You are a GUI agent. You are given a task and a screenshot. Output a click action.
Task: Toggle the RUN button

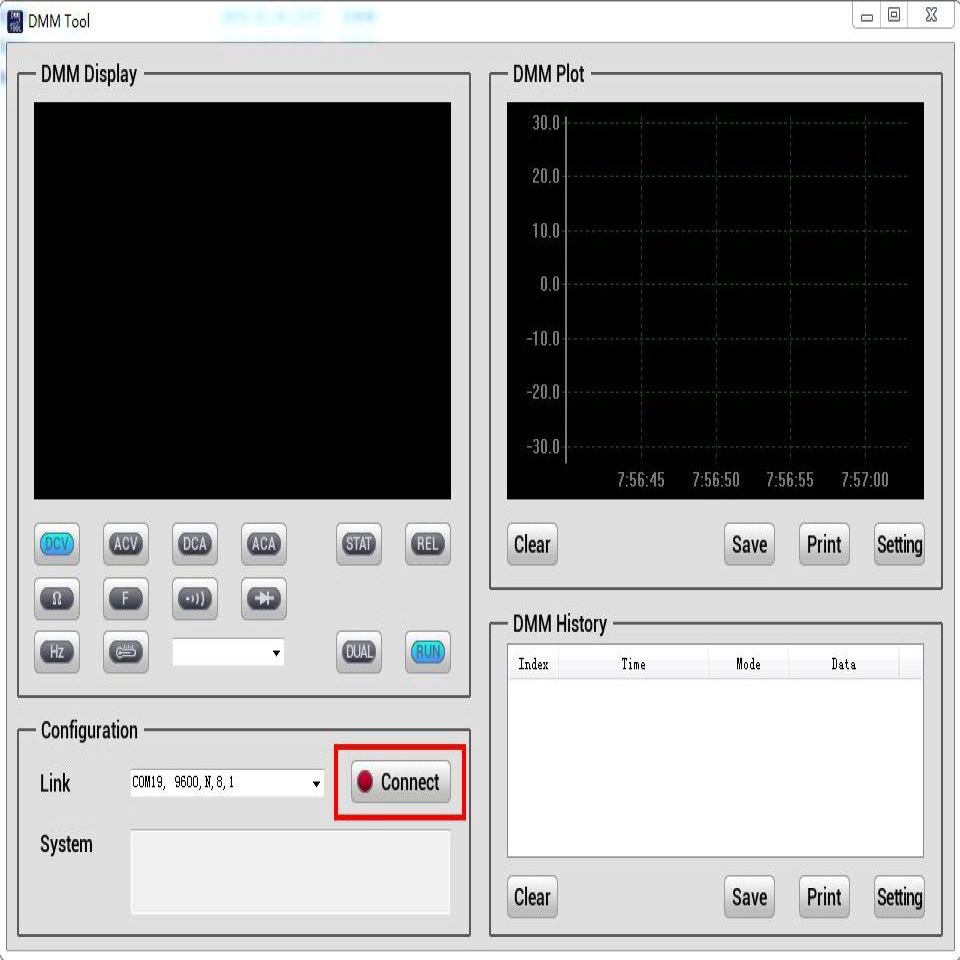(x=427, y=652)
